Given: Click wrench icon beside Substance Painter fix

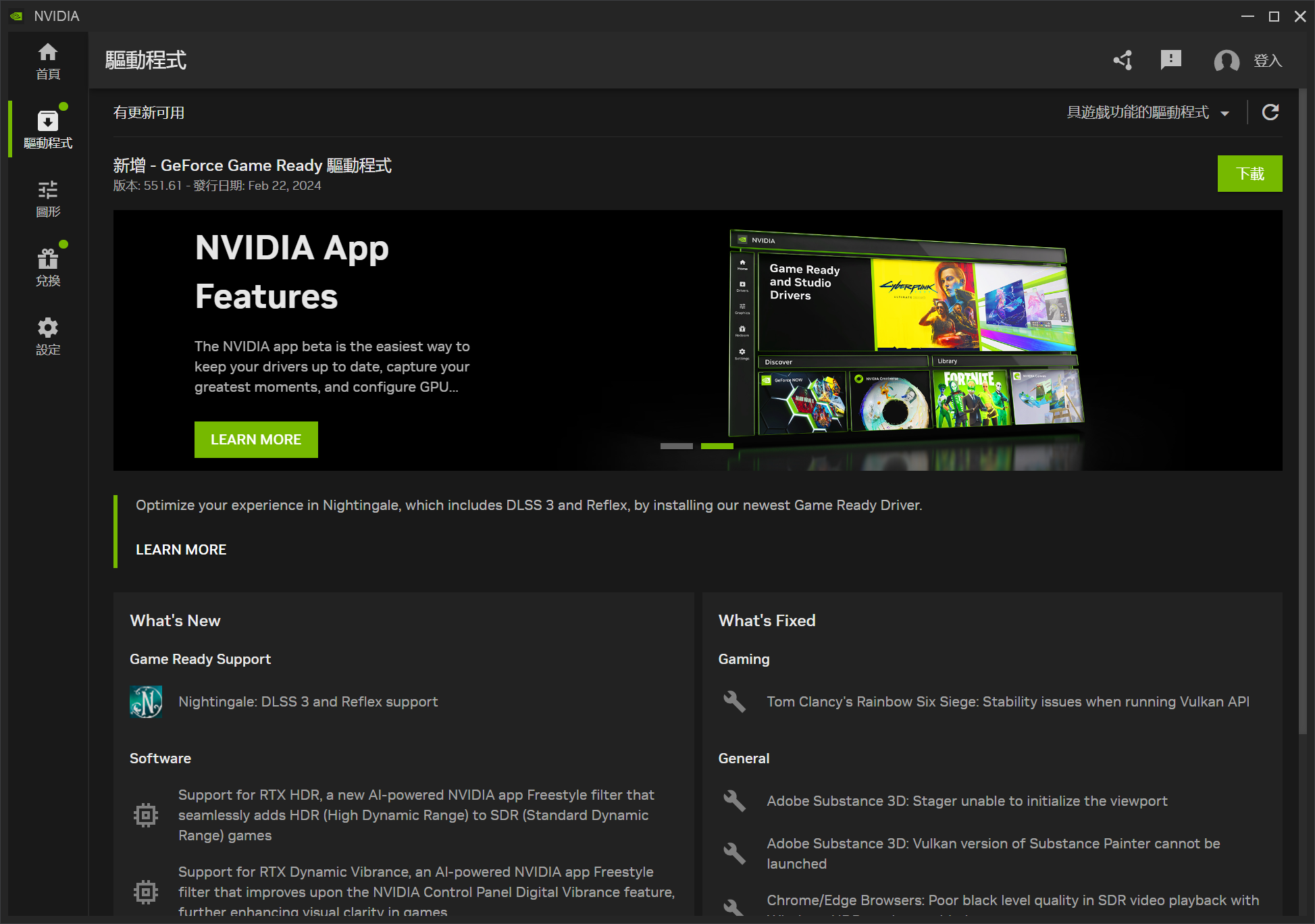Looking at the screenshot, I should coord(734,854).
